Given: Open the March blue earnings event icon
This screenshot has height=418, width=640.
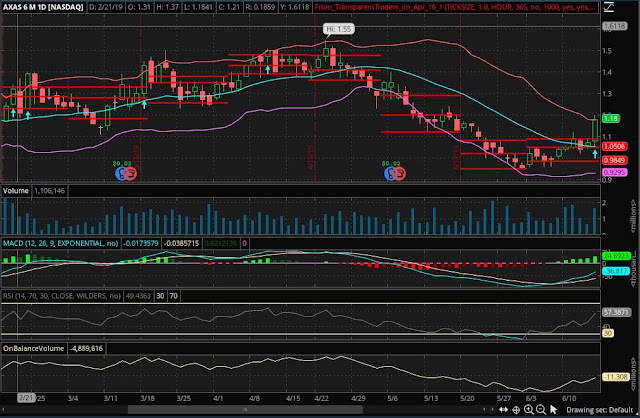Looking at the screenshot, I should point(121,174).
